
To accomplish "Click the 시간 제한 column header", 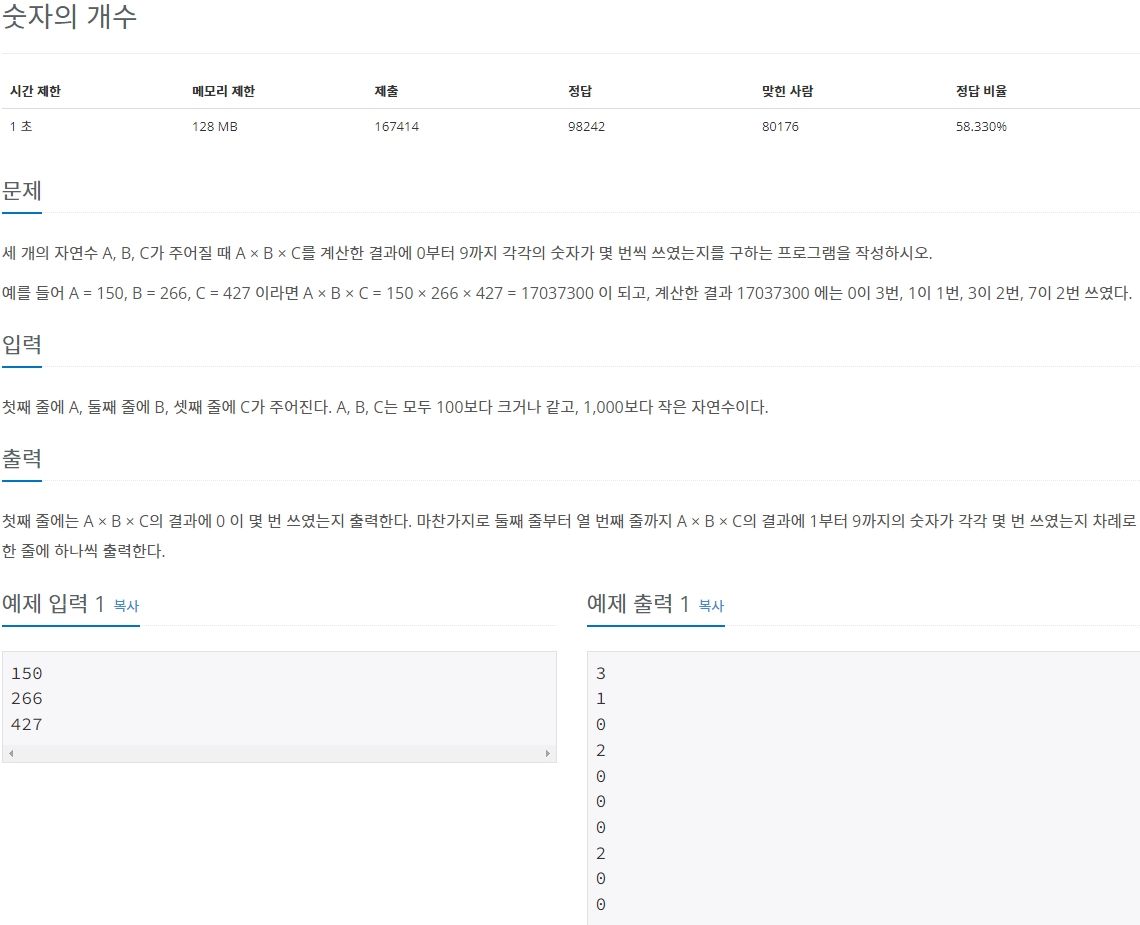I will [35, 91].
